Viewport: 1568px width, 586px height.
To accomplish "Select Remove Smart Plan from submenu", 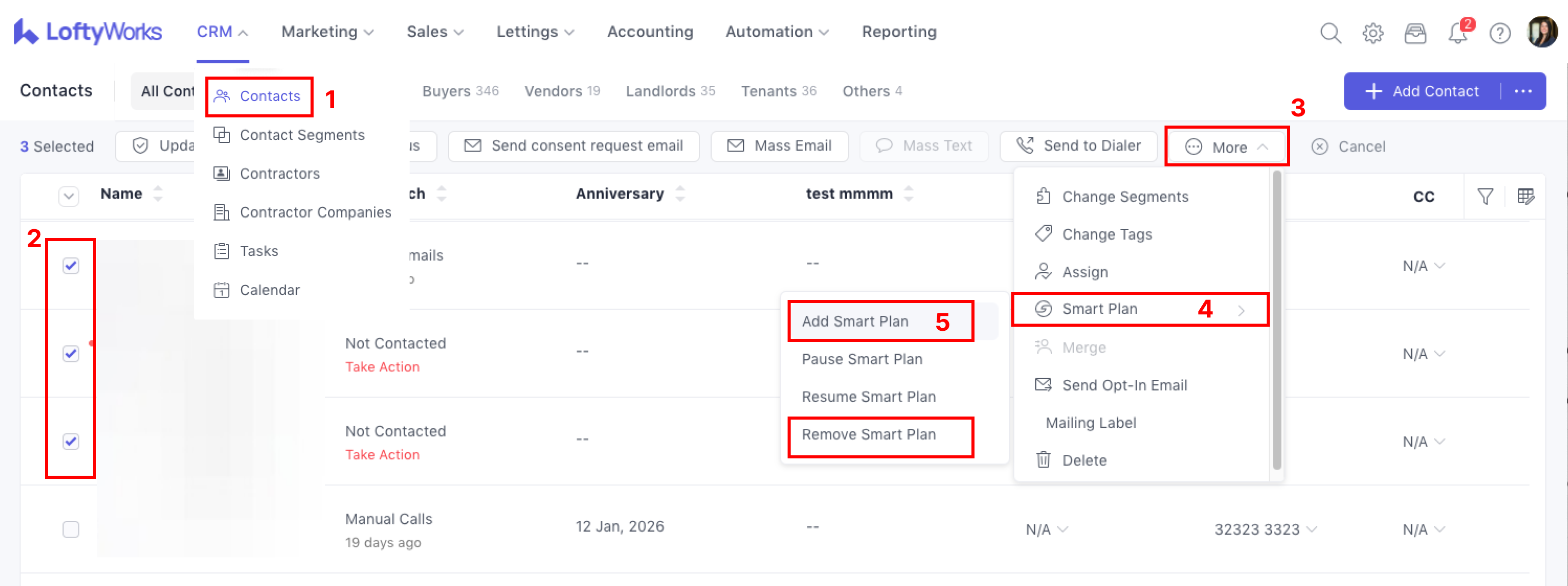I will [869, 434].
